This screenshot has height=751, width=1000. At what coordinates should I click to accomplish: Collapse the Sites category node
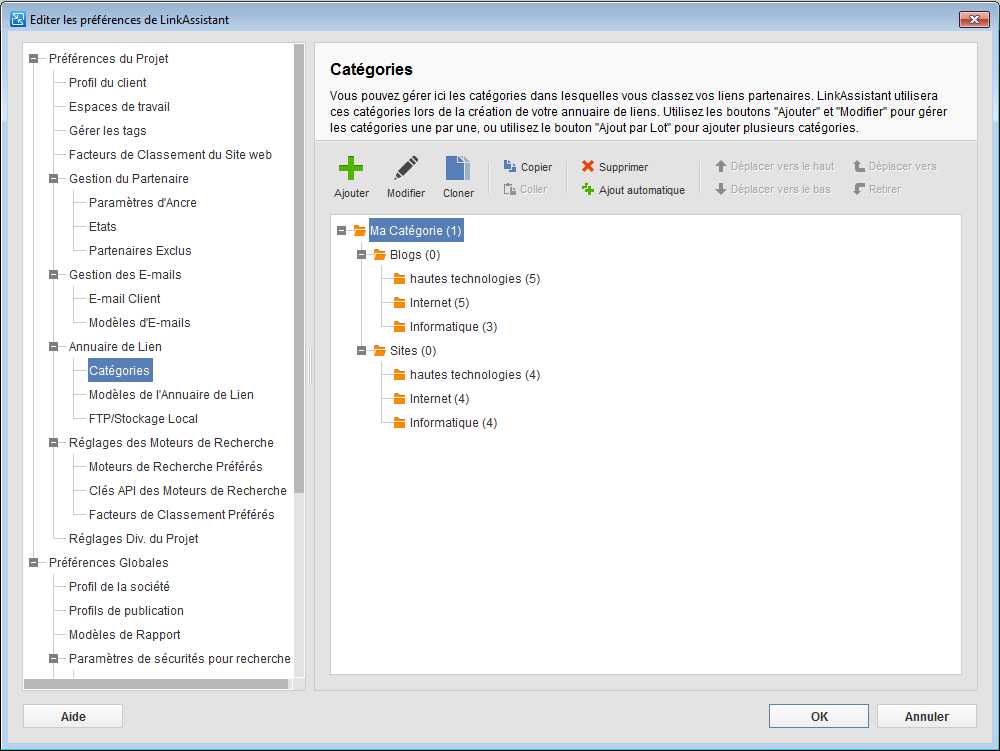click(362, 351)
